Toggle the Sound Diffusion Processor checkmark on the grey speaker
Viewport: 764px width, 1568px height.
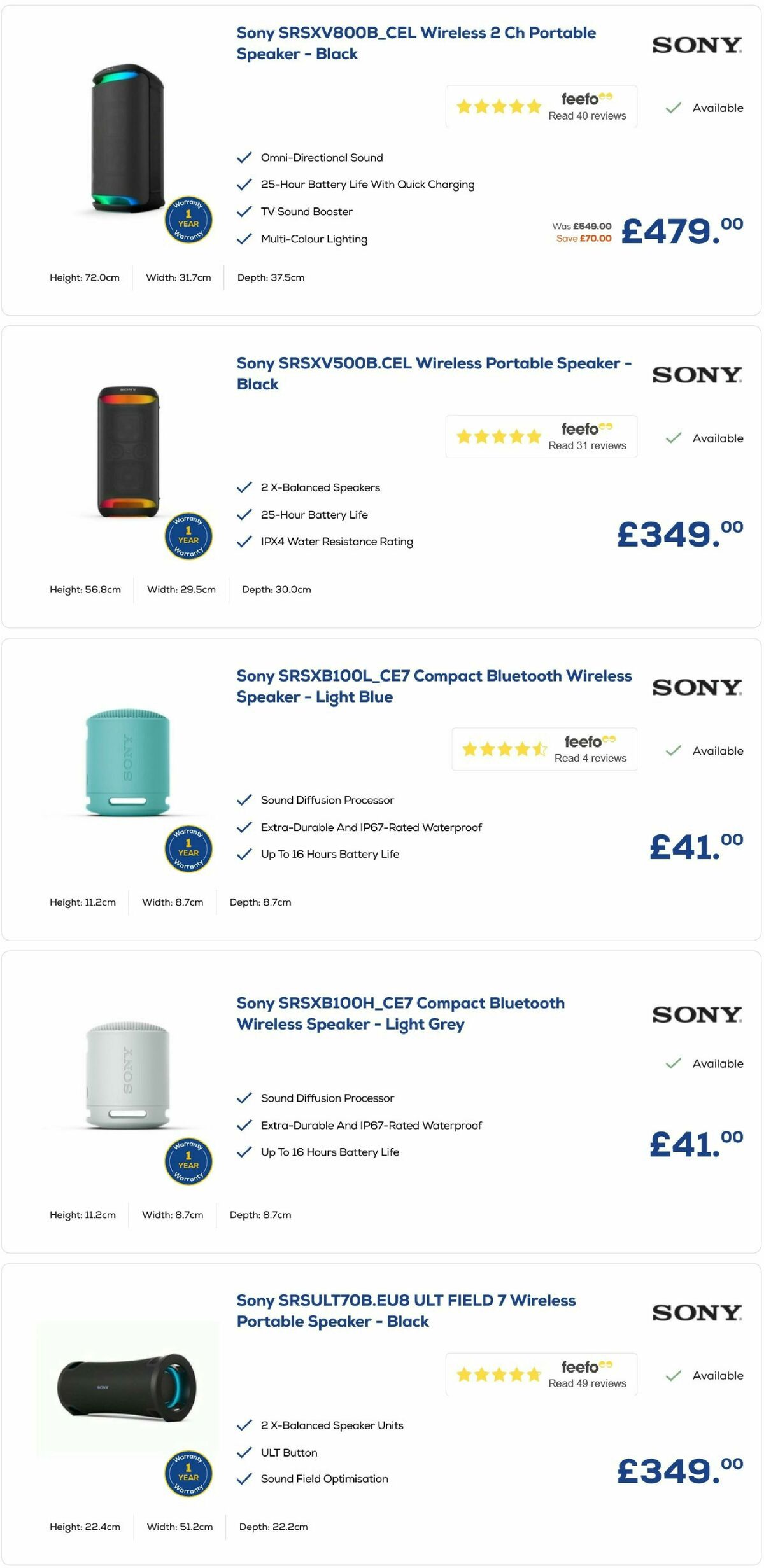[244, 1098]
